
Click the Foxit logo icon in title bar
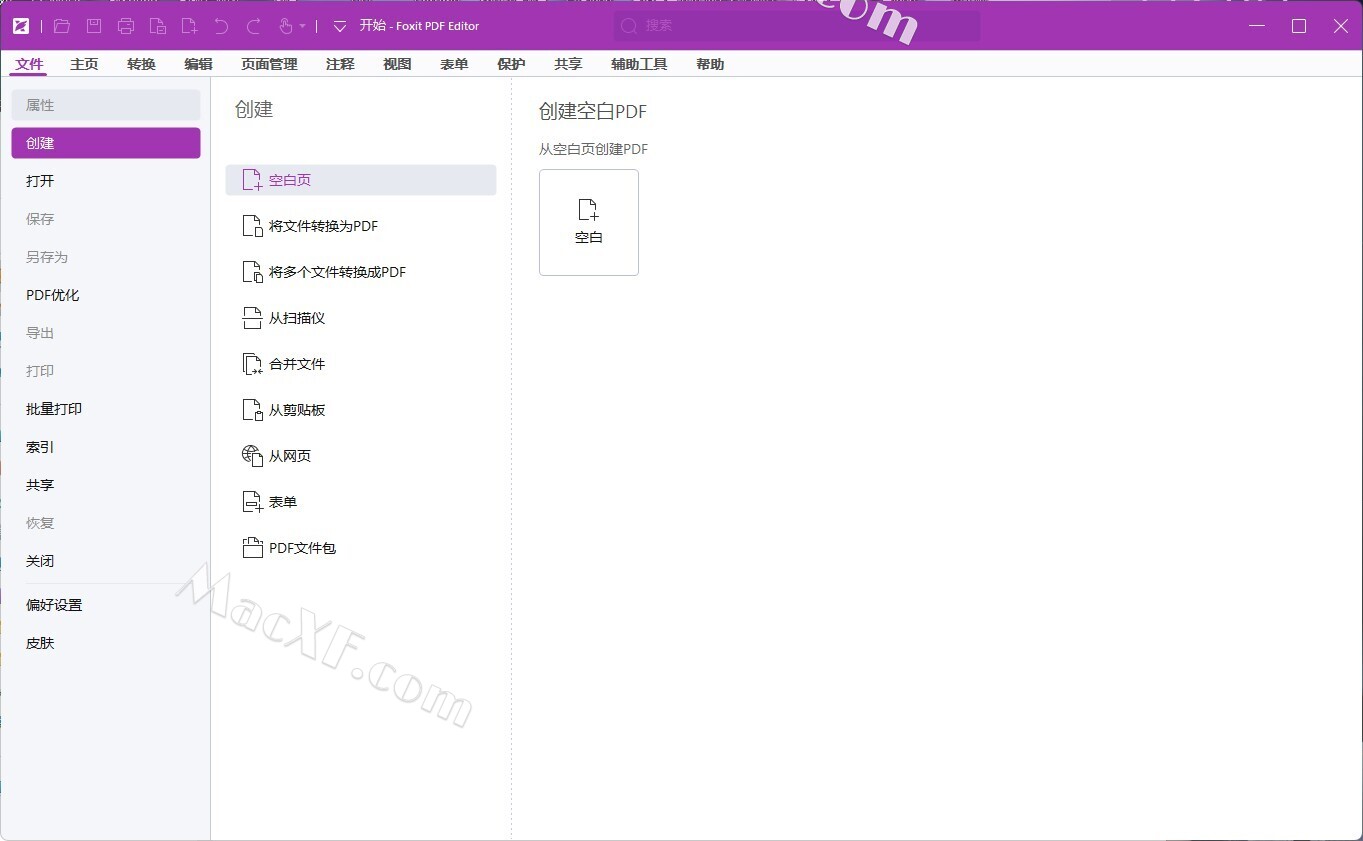click(x=22, y=26)
